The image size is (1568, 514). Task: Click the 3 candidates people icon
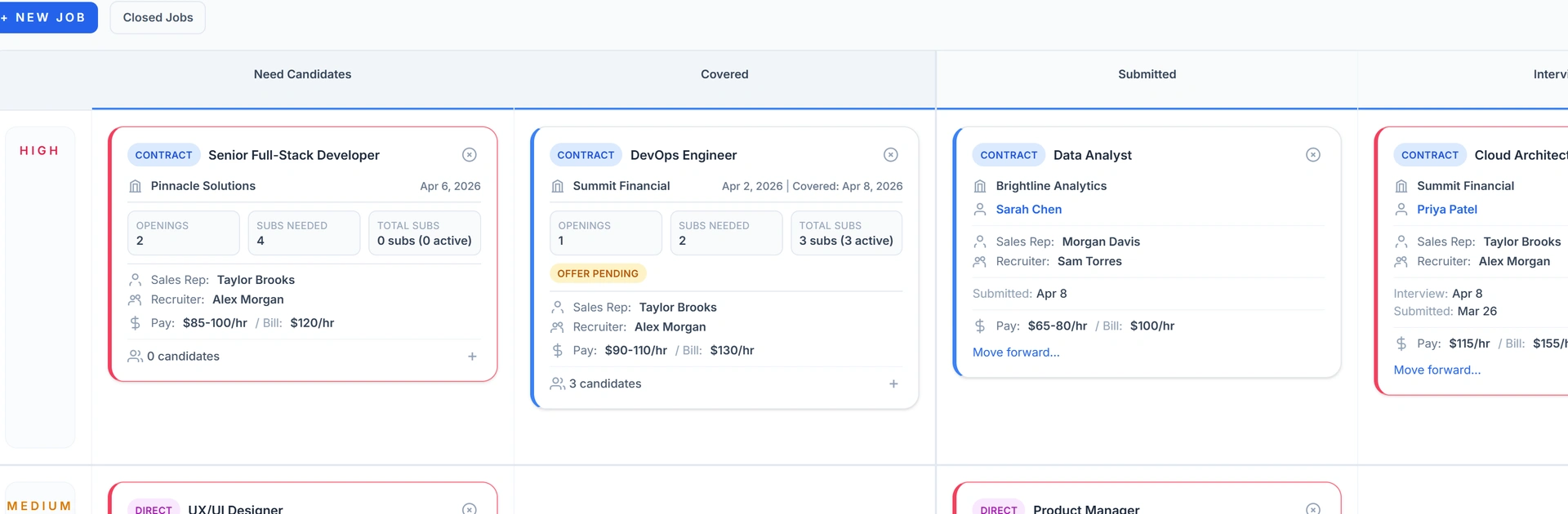558,383
